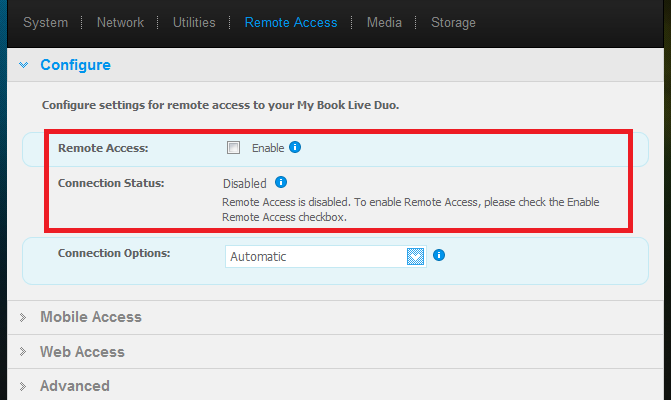Tick the Remote Access Enable checkbox
Viewport: 671px width, 400px height.
[x=234, y=148]
